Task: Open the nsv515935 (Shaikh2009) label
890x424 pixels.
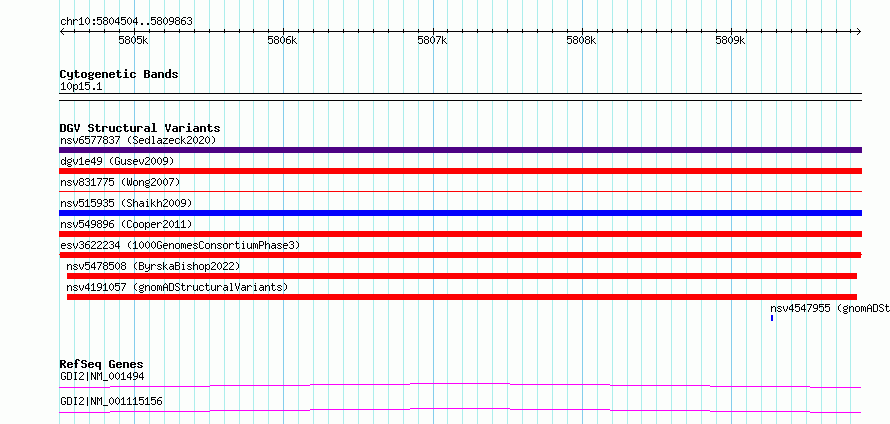Action: [126, 203]
